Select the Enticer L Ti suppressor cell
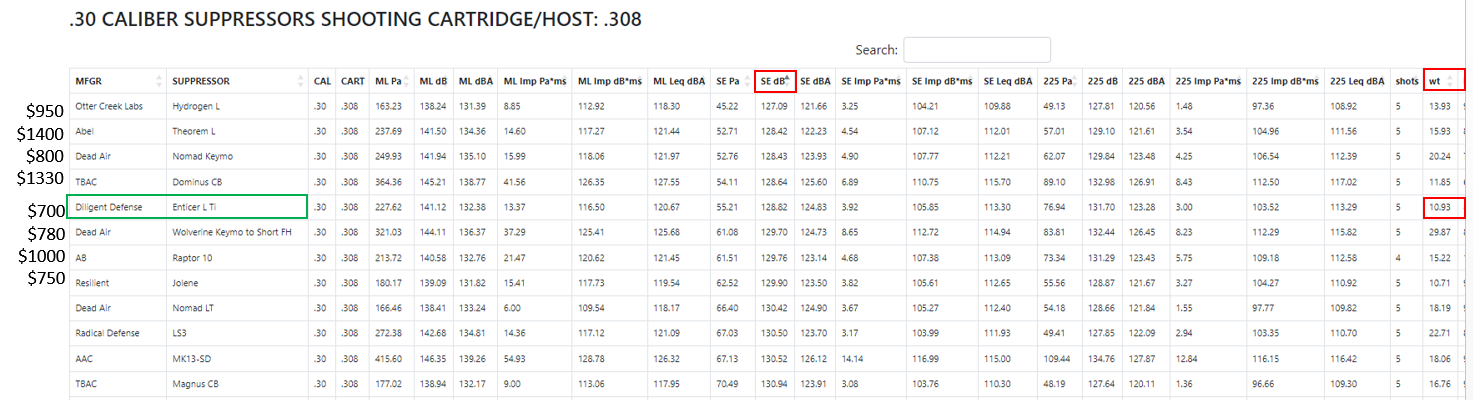This screenshot has width=1473, height=400. (237, 207)
